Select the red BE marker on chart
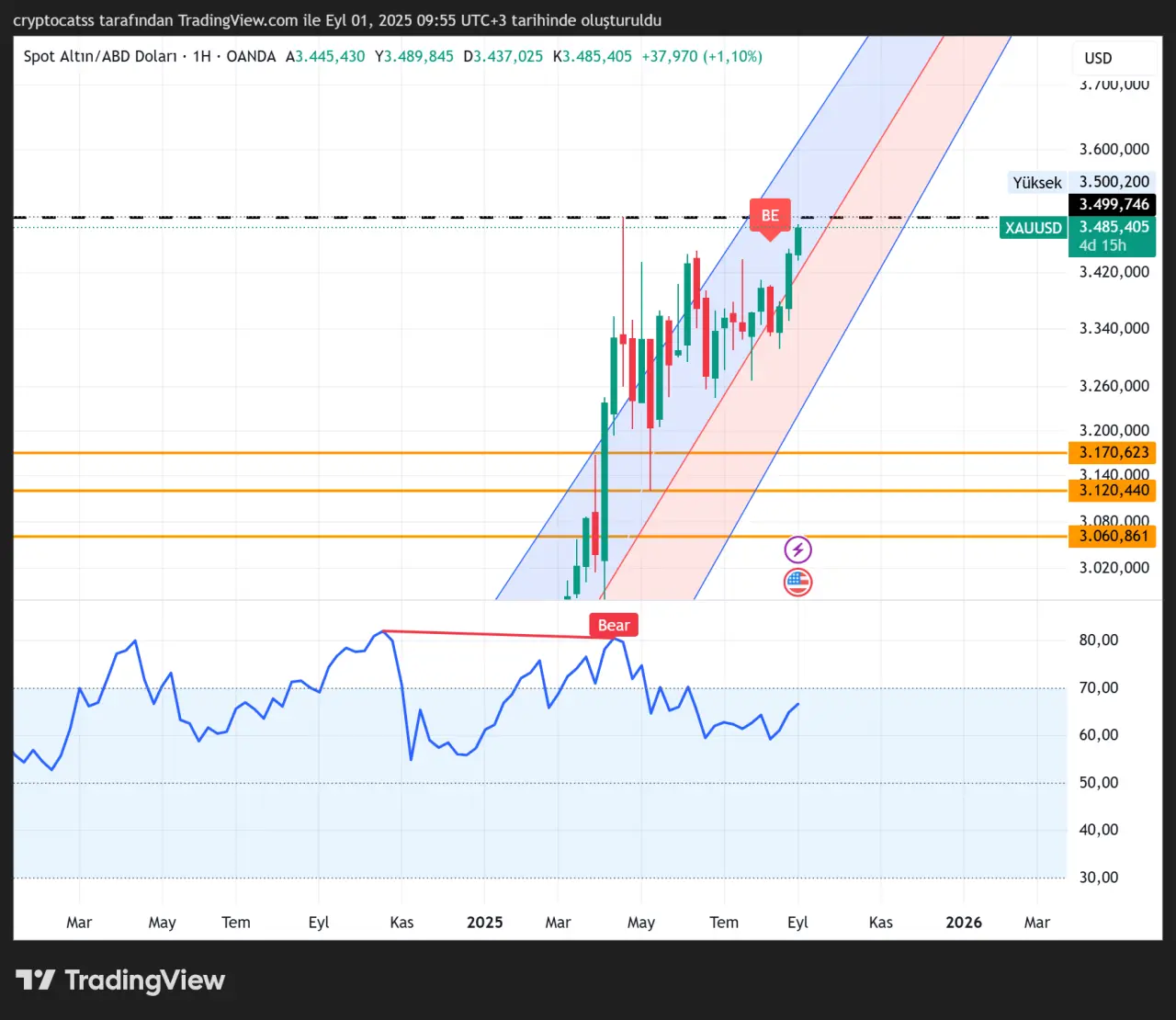 [770, 215]
